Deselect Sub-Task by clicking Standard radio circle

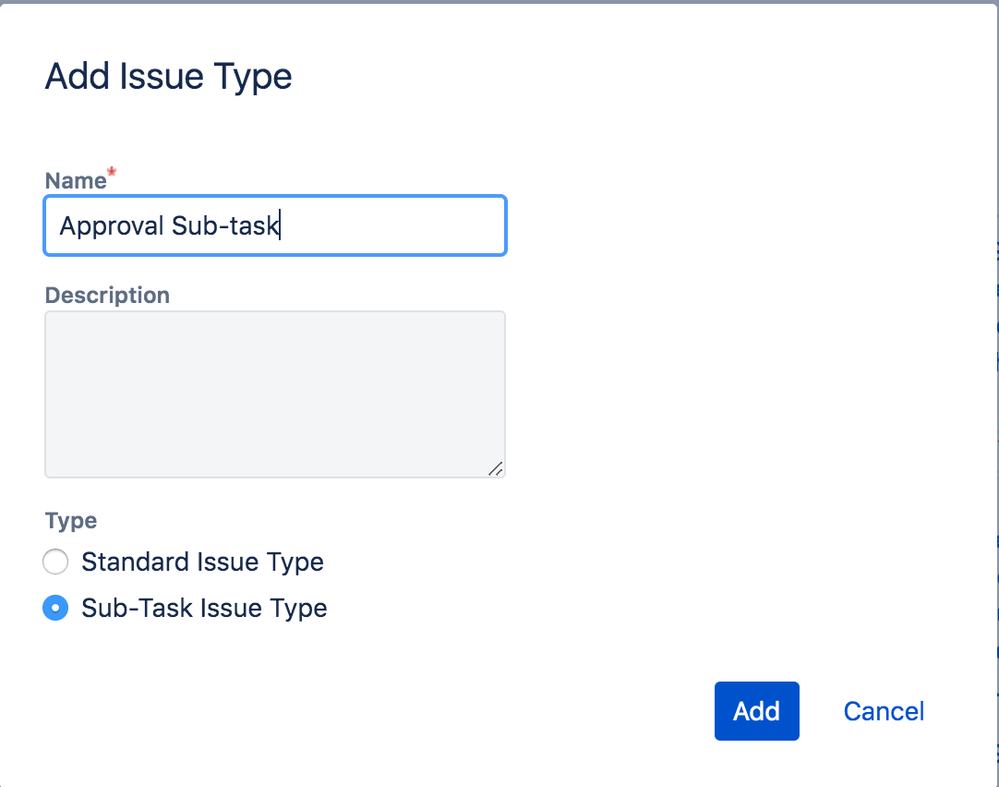55,562
